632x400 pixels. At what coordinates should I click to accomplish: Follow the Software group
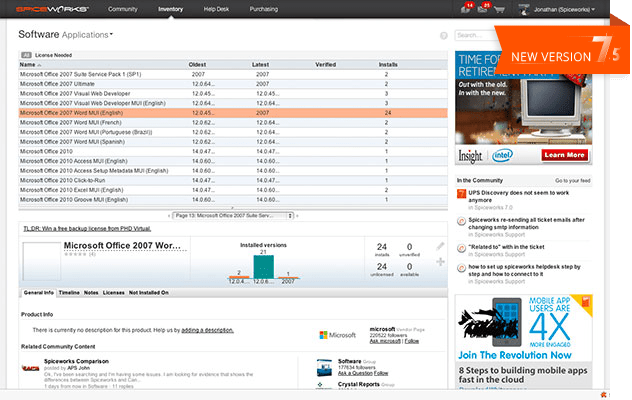click(381, 373)
